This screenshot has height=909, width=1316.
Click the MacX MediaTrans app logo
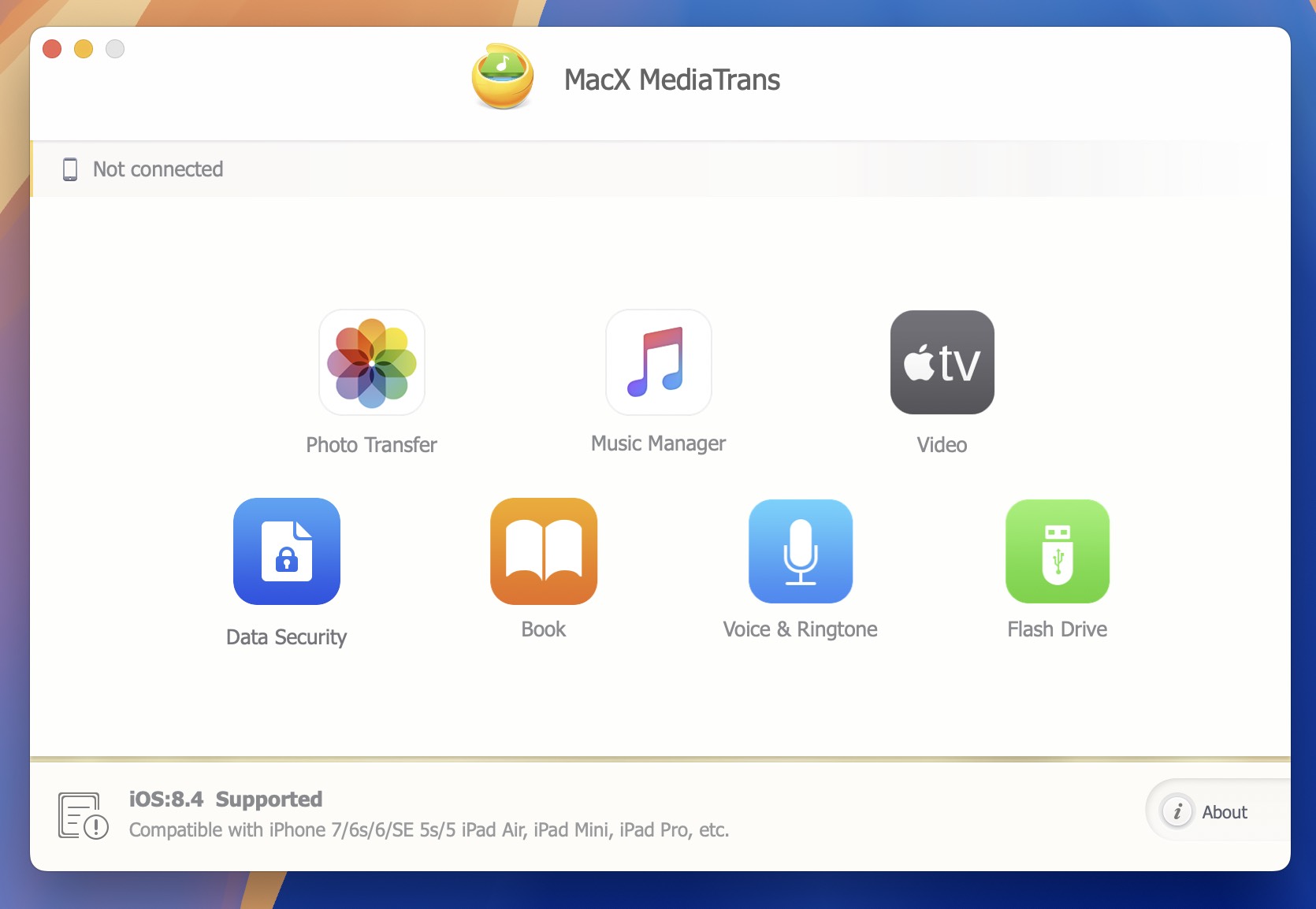(x=503, y=77)
